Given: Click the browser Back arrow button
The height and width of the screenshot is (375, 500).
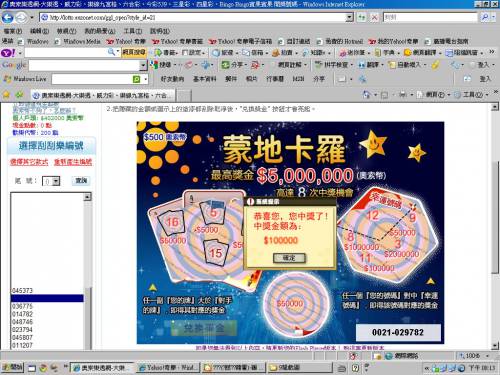Looking at the screenshot, I should [x=7, y=17].
